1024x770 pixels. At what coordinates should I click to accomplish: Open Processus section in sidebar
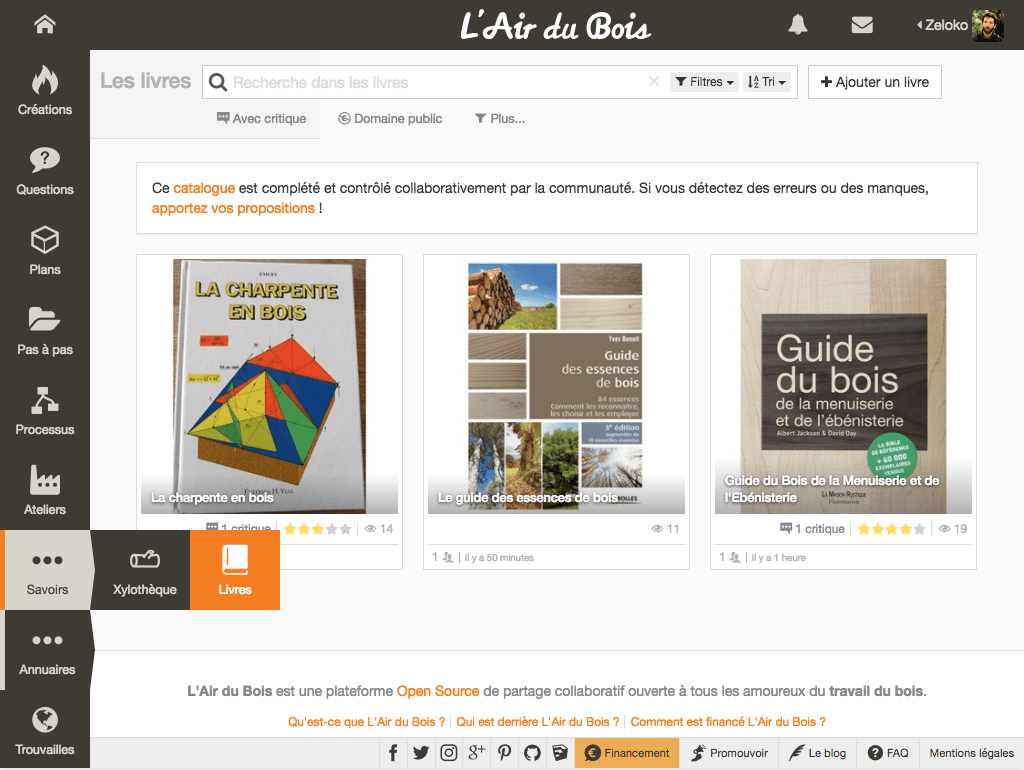pos(44,411)
